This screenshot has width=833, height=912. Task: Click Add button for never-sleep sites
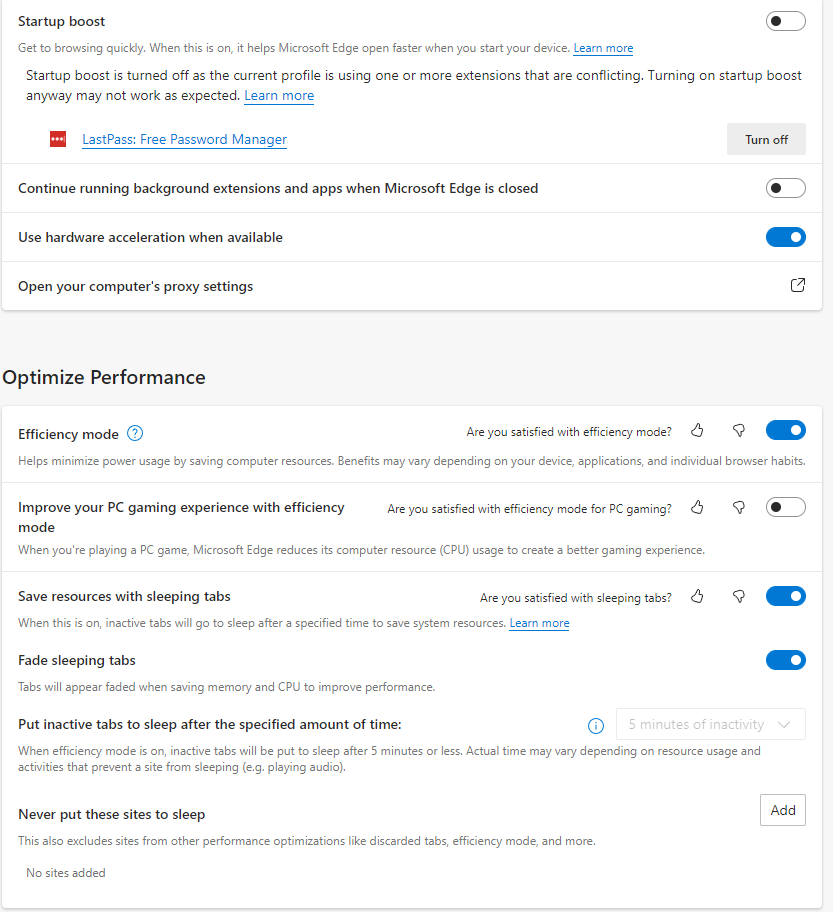tap(783, 810)
